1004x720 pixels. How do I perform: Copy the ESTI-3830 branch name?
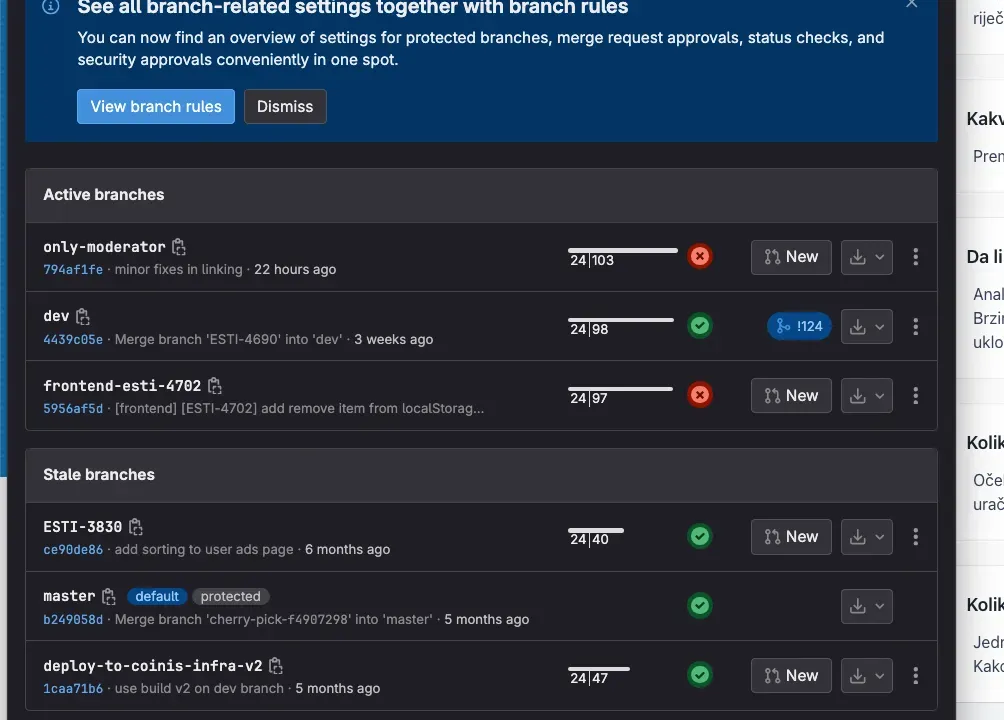coord(136,527)
